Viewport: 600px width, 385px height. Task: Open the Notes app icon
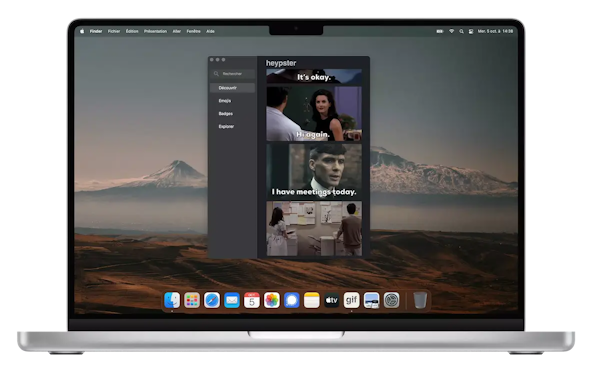[311, 300]
